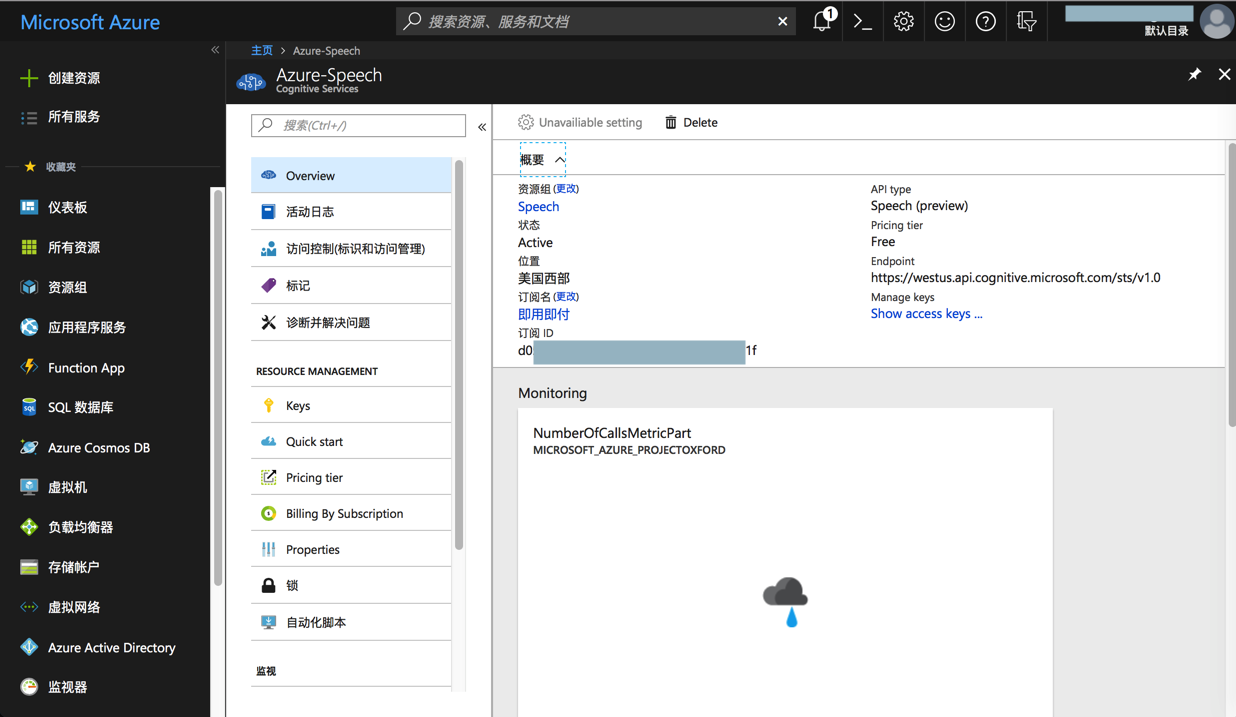The image size is (1236, 717).
Task: Open 即用即付 subscription link
Action: click(543, 314)
